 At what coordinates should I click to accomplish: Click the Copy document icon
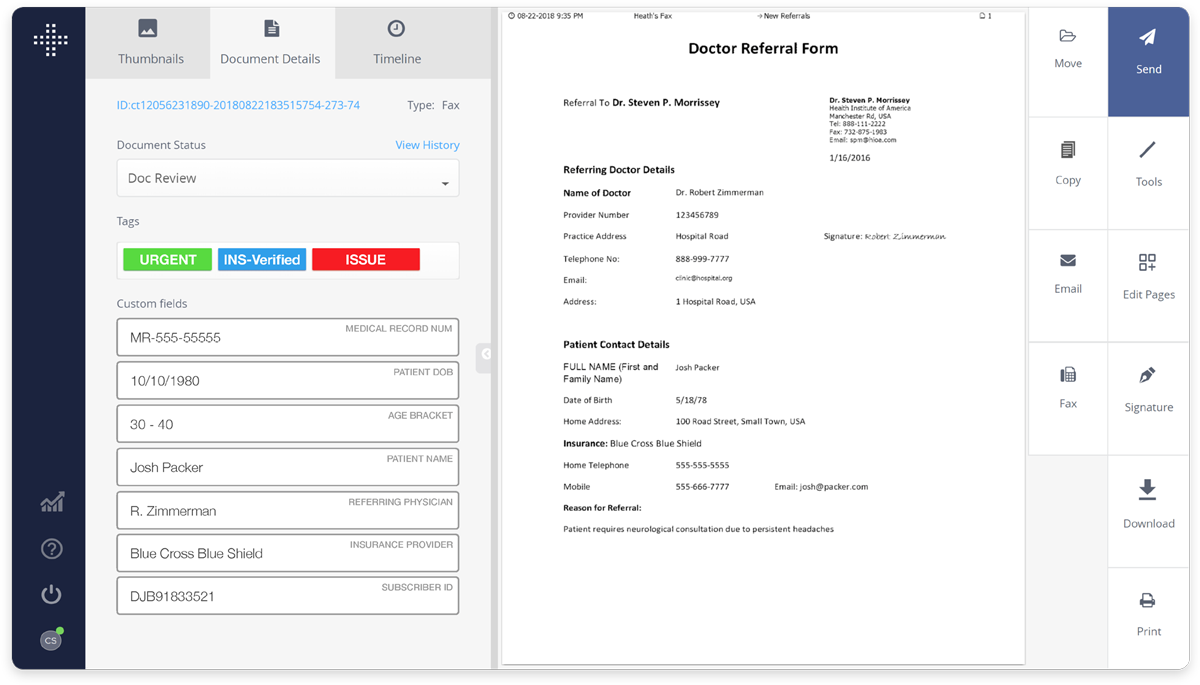click(1067, 151)
